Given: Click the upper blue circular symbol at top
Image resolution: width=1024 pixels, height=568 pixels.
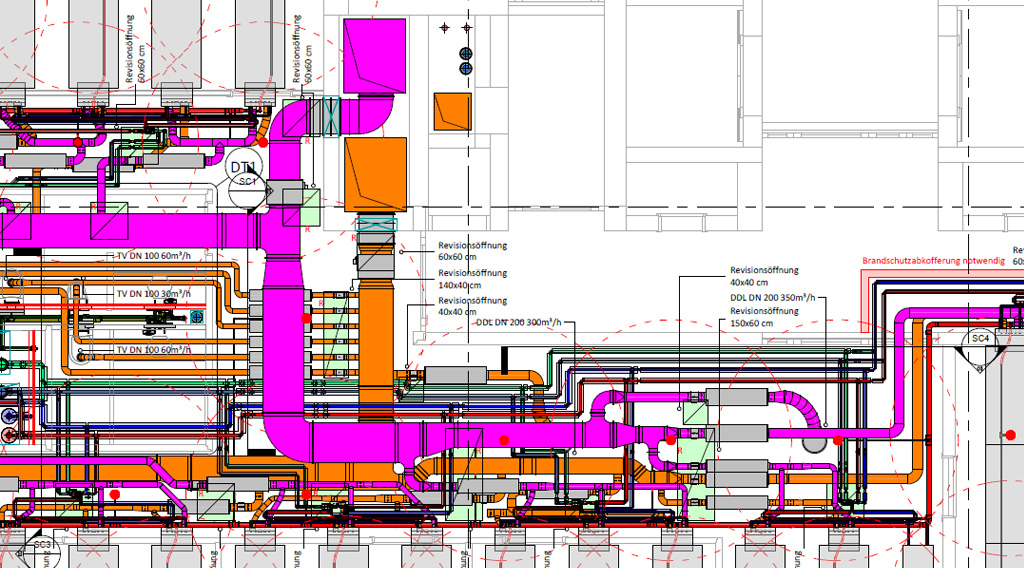Looking at the screenshot, I should pyautogui.click(x=465, y=53).
